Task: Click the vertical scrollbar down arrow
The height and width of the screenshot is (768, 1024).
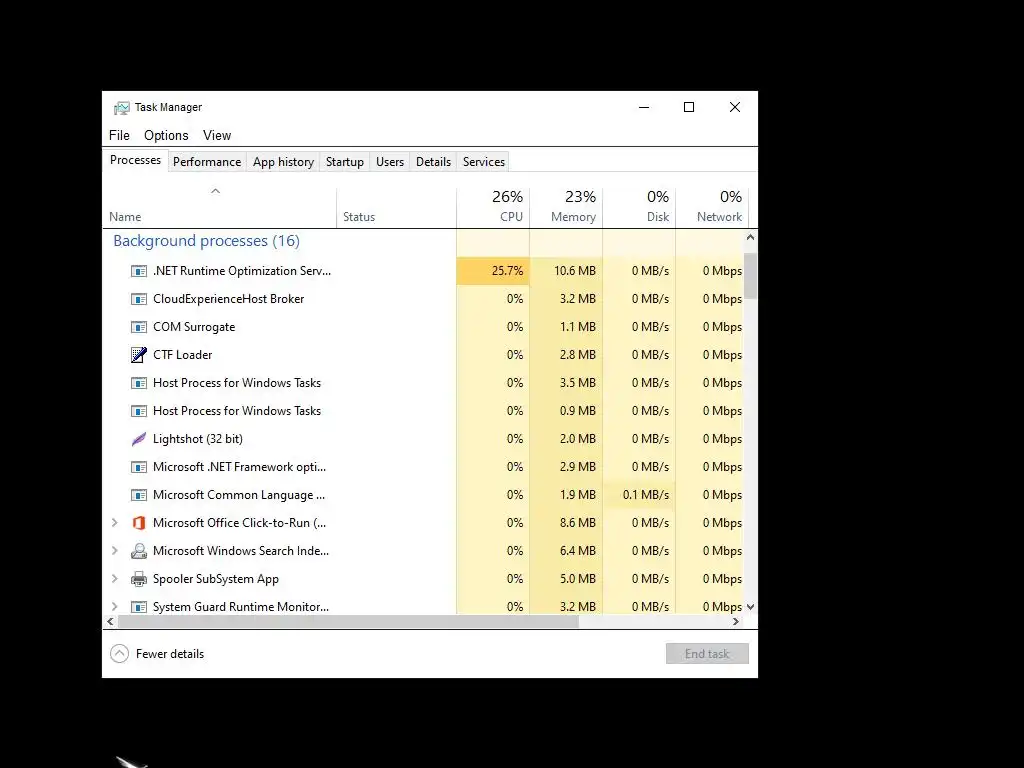Action: click(x=750, y=607)
